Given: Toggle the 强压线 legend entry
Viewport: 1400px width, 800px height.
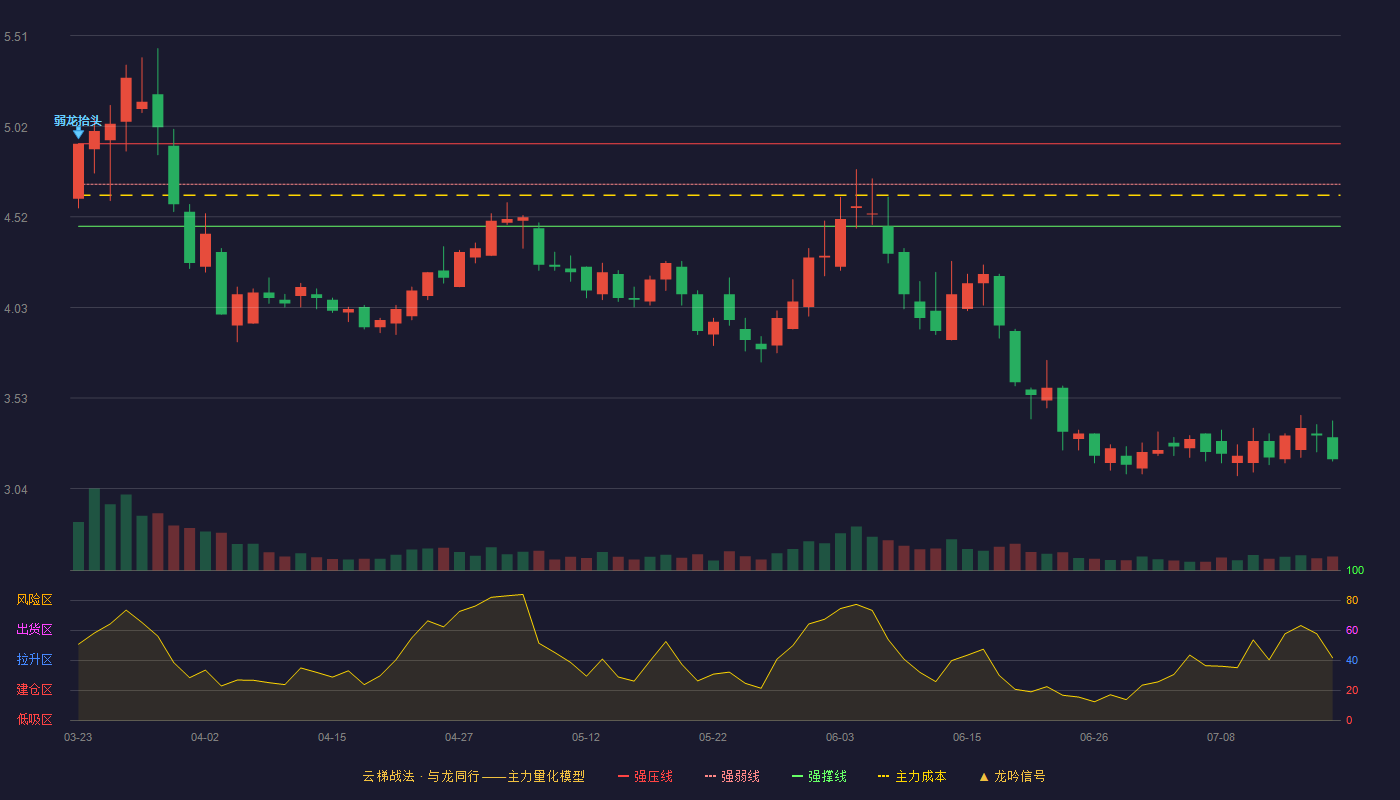Looking at the screenshot, I should click(645, 776).
